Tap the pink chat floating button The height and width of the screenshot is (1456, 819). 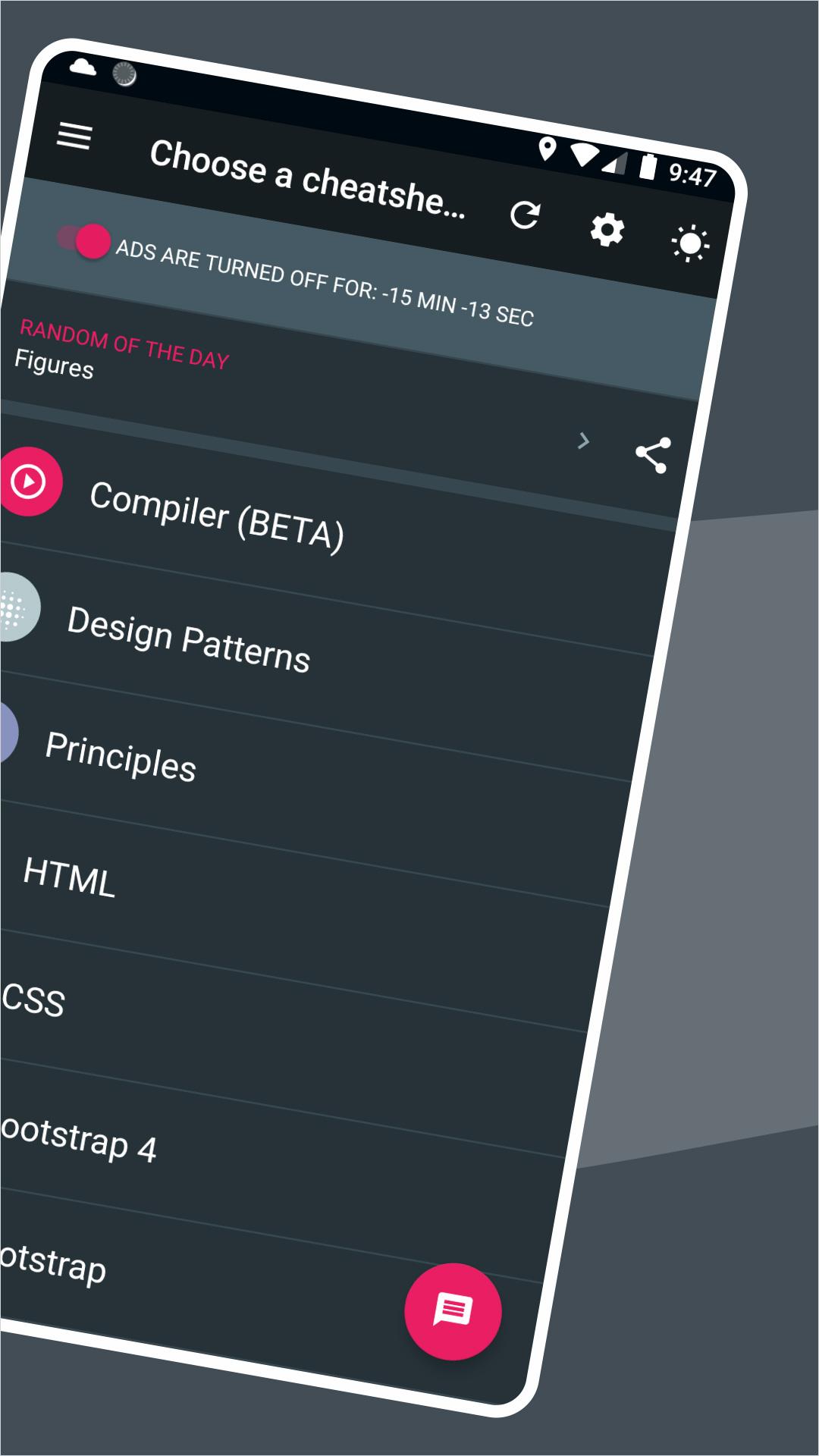(453, 1311)
